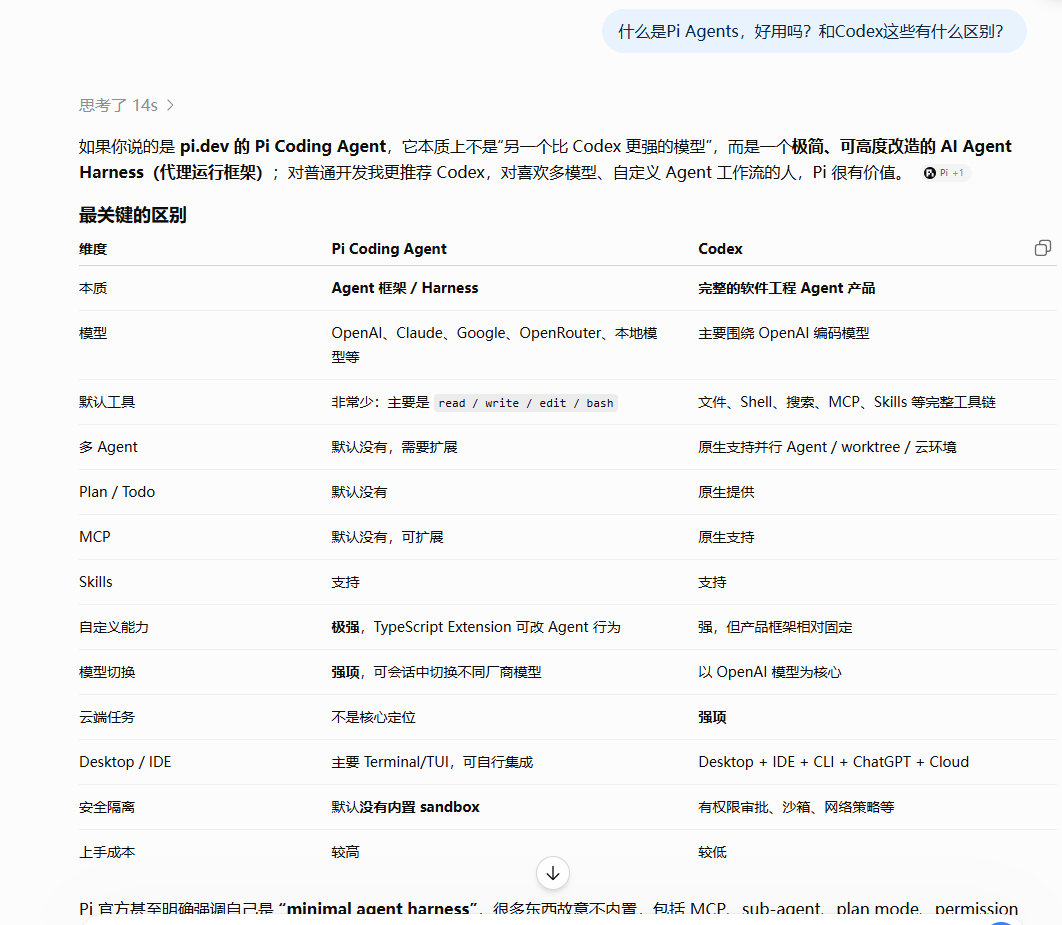This screenshot has height=925, width=1062.
Task: Click the row label "MCP"
Action: [x=94, y=537]
